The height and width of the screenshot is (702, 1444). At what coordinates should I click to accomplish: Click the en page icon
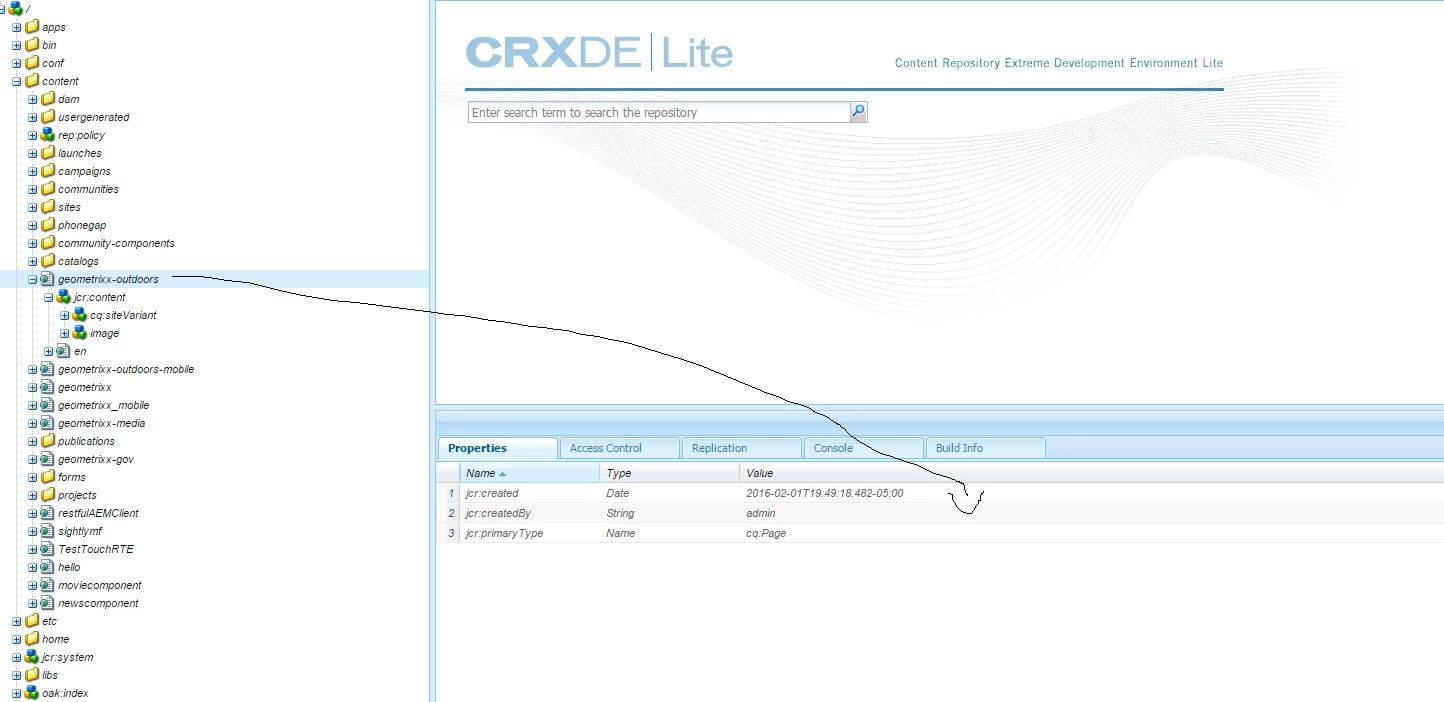(64, 351)
